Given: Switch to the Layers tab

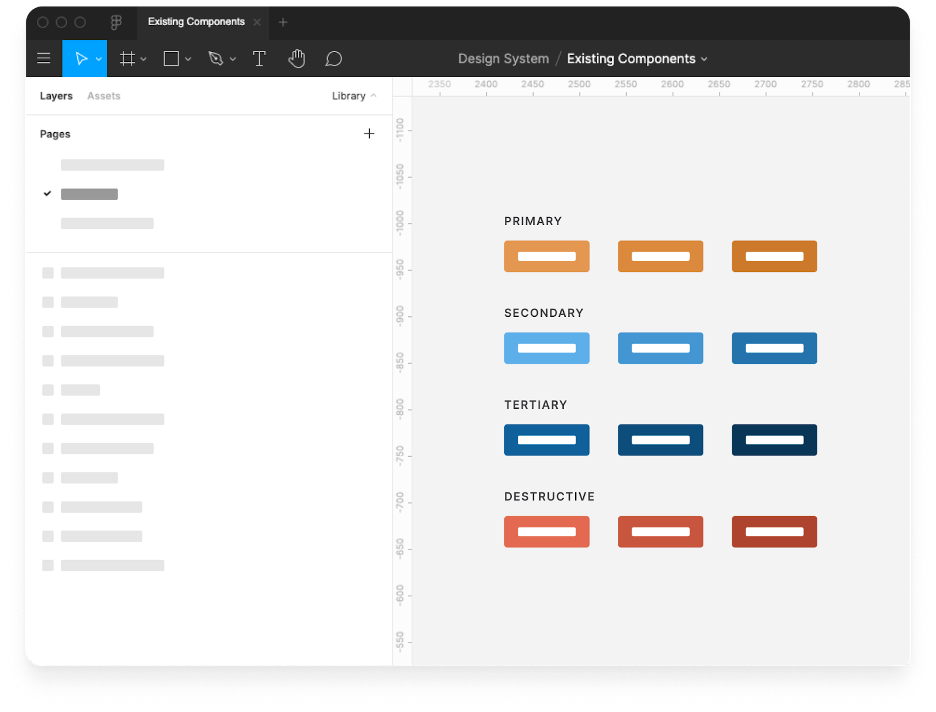Looking at the screenshot, I should [56, 96].
